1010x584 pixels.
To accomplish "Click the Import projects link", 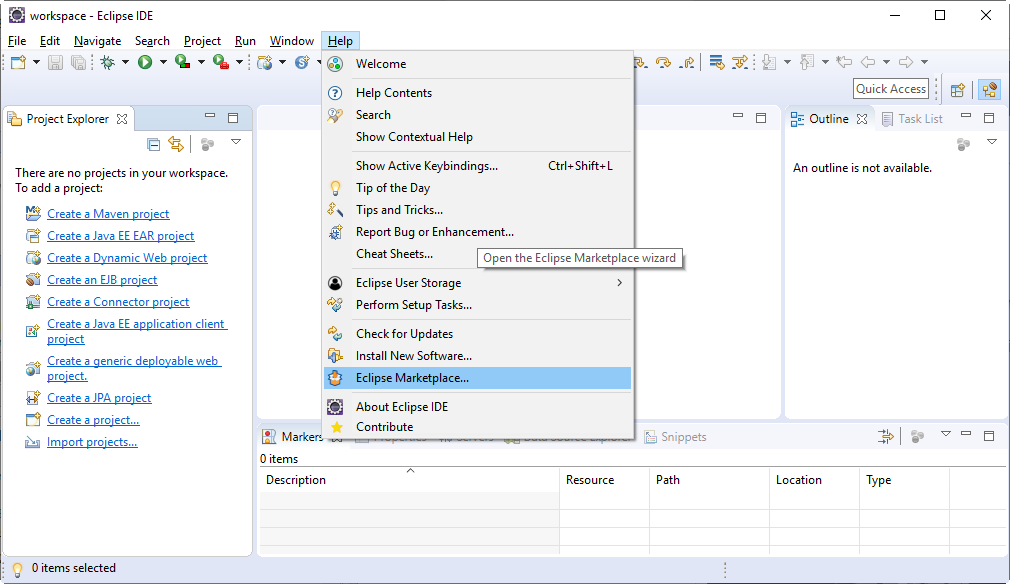I will (x=92, y=442).
